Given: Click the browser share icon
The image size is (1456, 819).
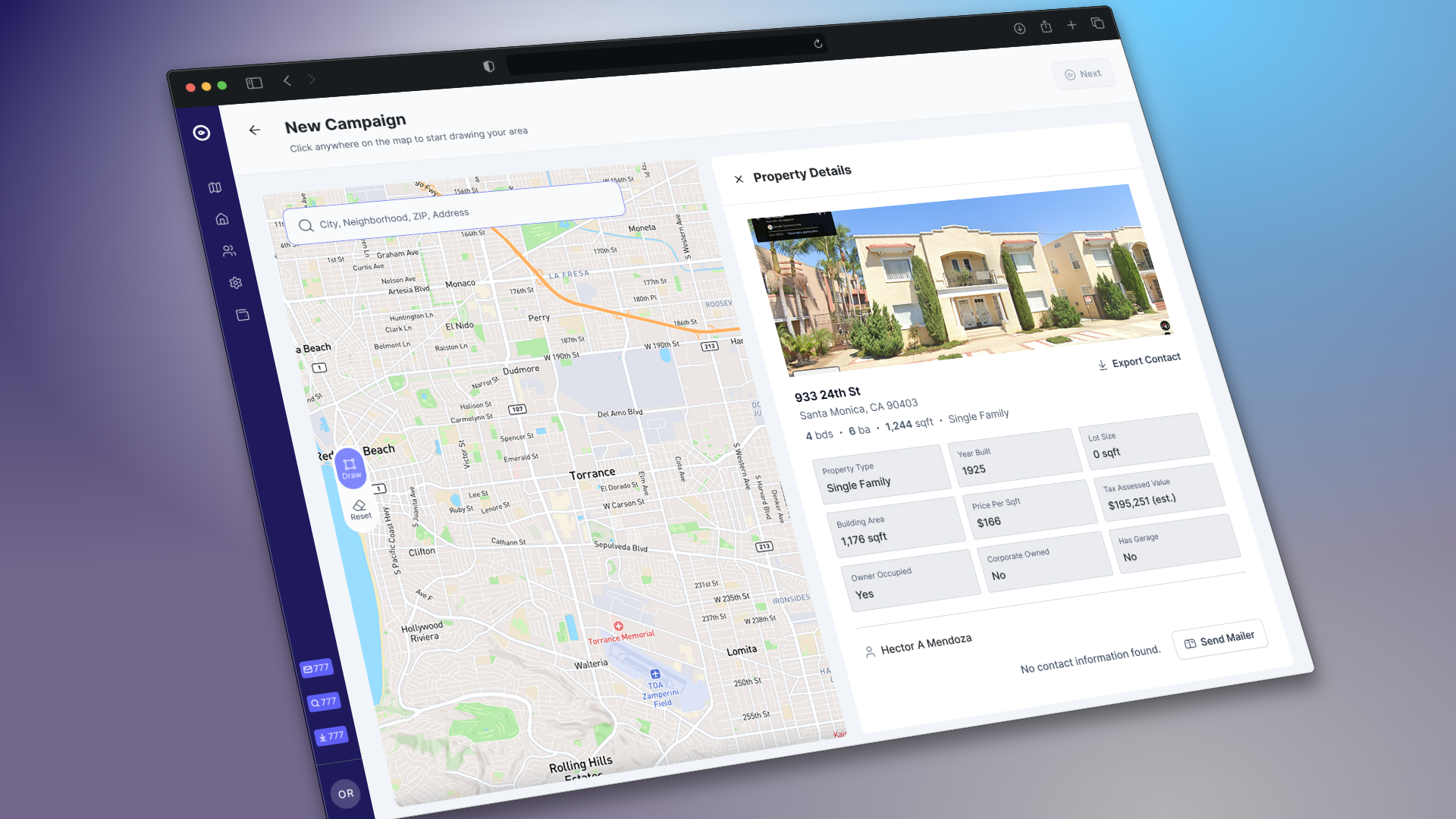Looking at the screenshot, I should coord(1046,27).
